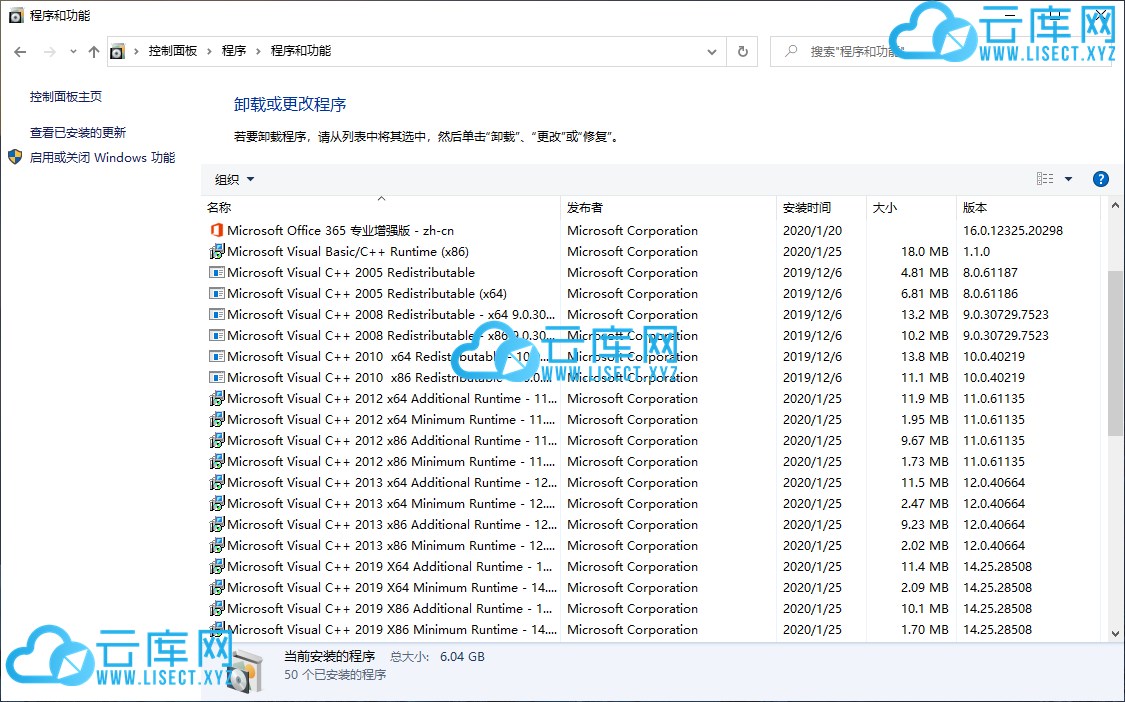Select Microsoft Visual Basic/C++ Runtime (x86) name
The image size is (1125, 702).
[348, 251]
